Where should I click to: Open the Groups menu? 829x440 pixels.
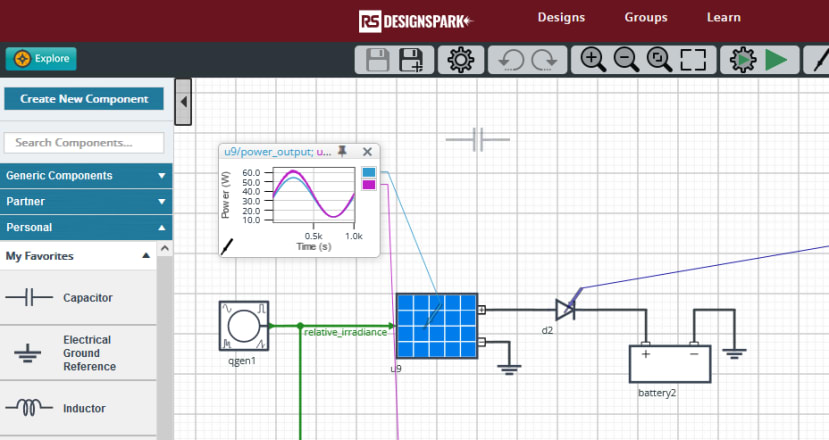coord(646,17)
